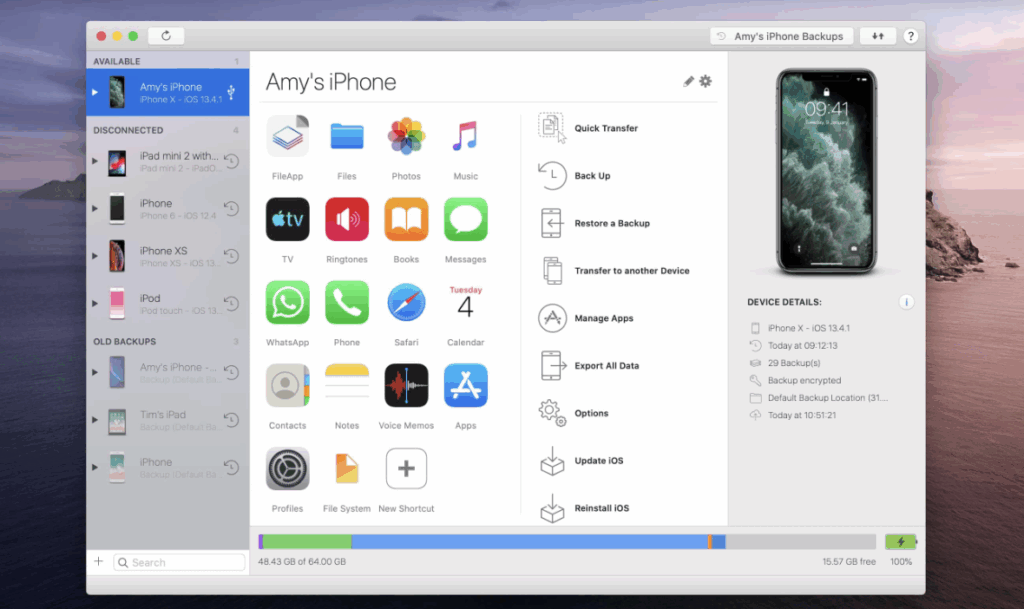Open the Files app icon

(347, 136)
